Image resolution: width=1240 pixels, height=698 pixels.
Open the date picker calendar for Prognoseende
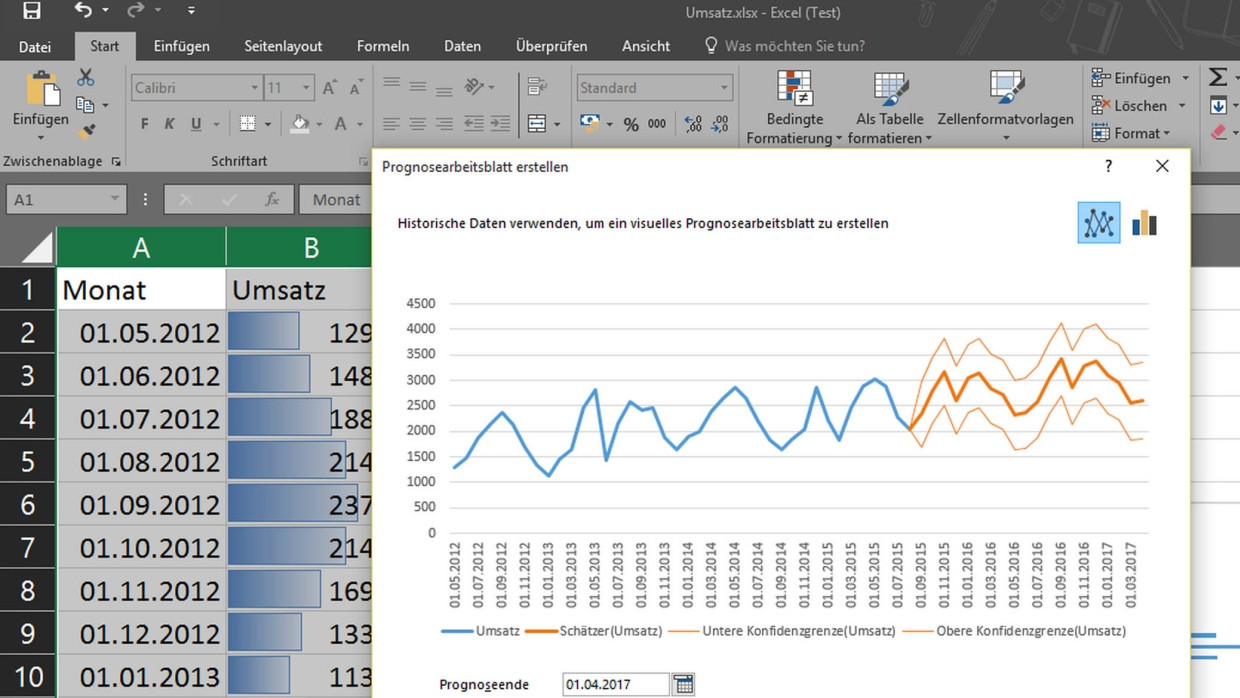[683, 684]
